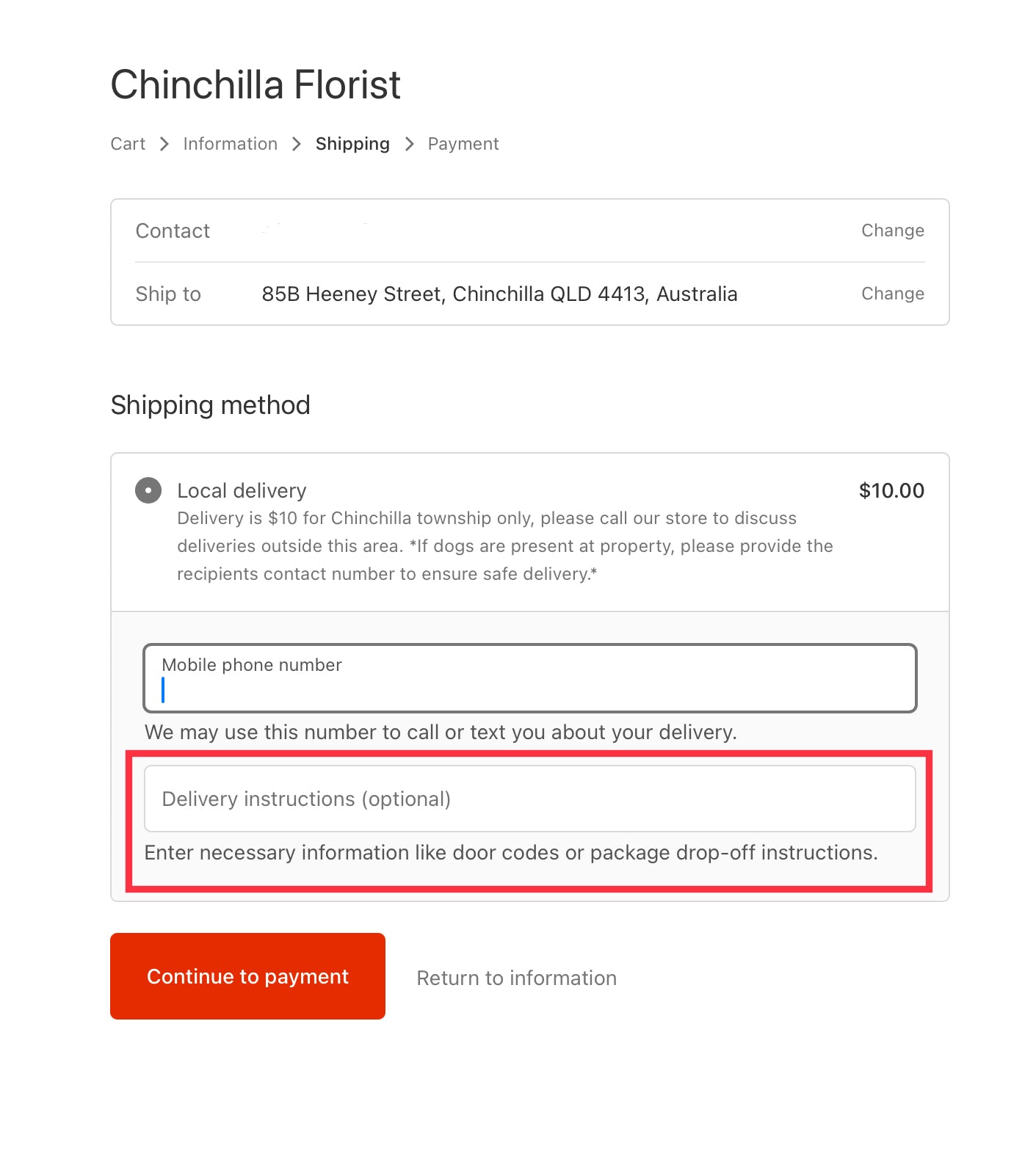Click the Delivery instructions optional field
This screenshot has width=1036, height=1170.
tap(529, 799)
